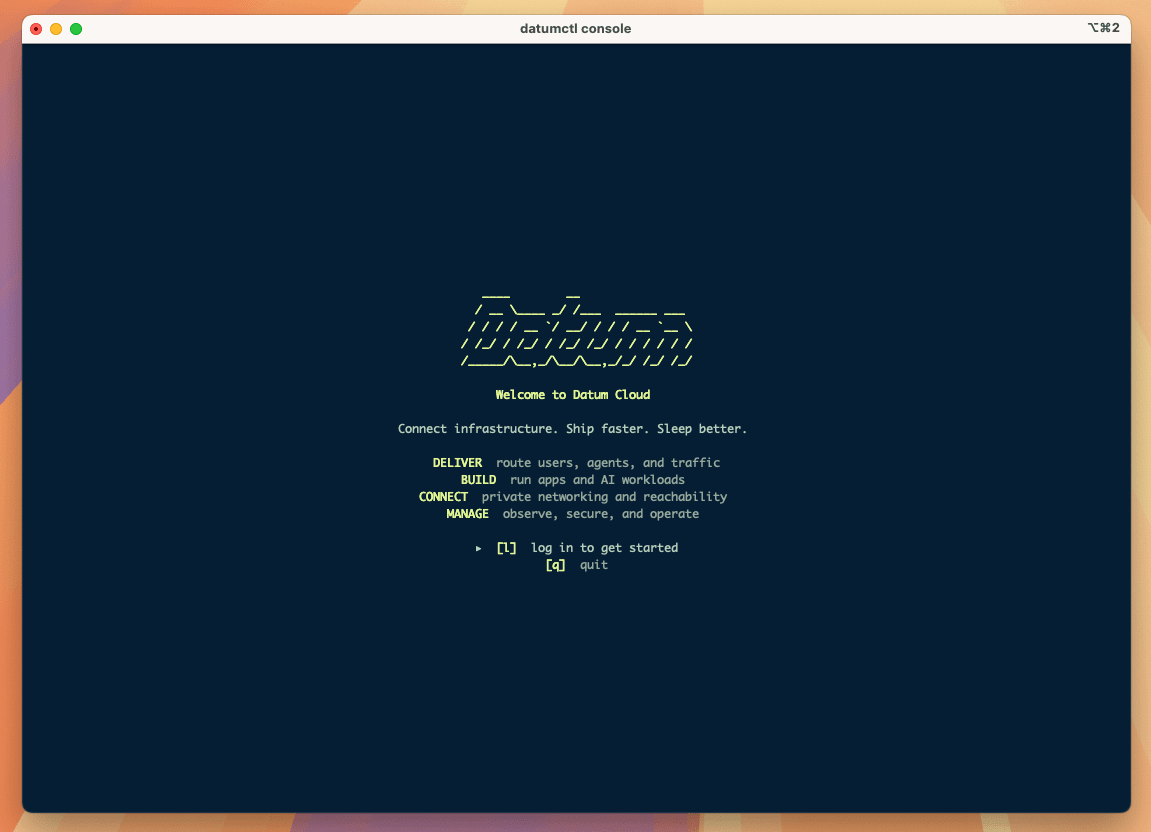Maximize the window with the green button
The image size is (1151, 832).
click(x=76, y=29)
